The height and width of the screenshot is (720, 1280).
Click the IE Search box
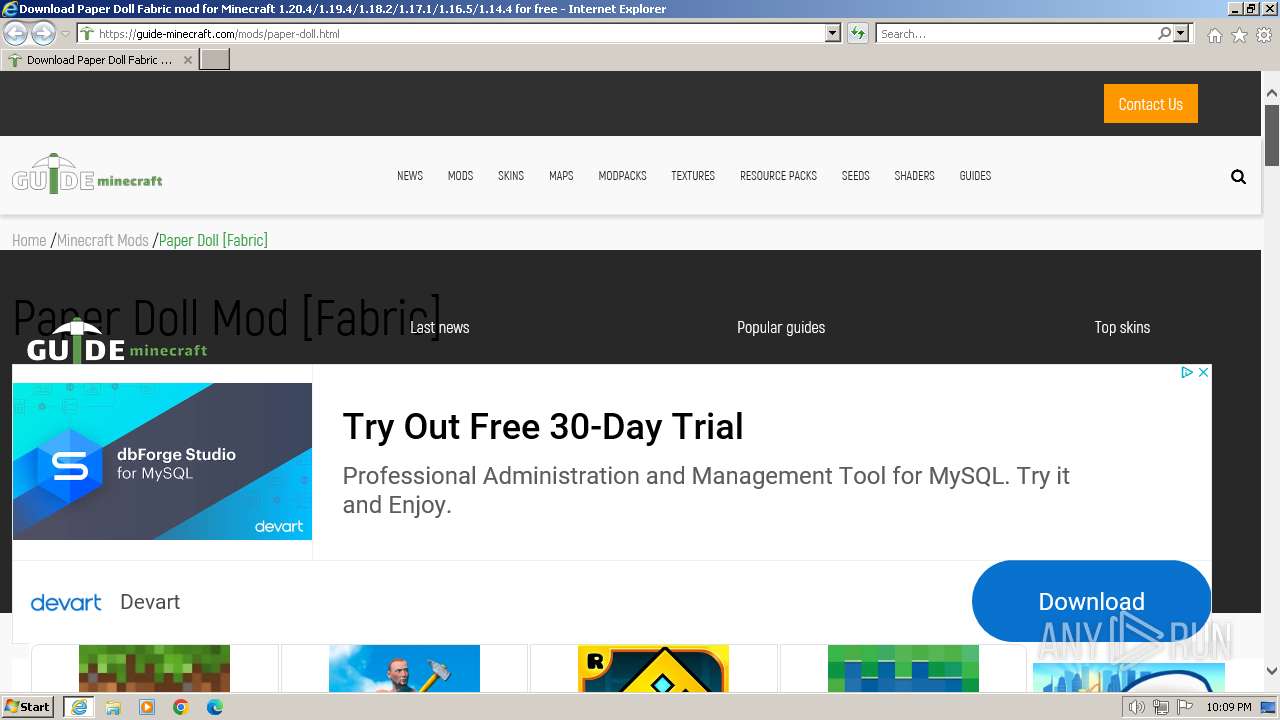[x=1016, y=34]
